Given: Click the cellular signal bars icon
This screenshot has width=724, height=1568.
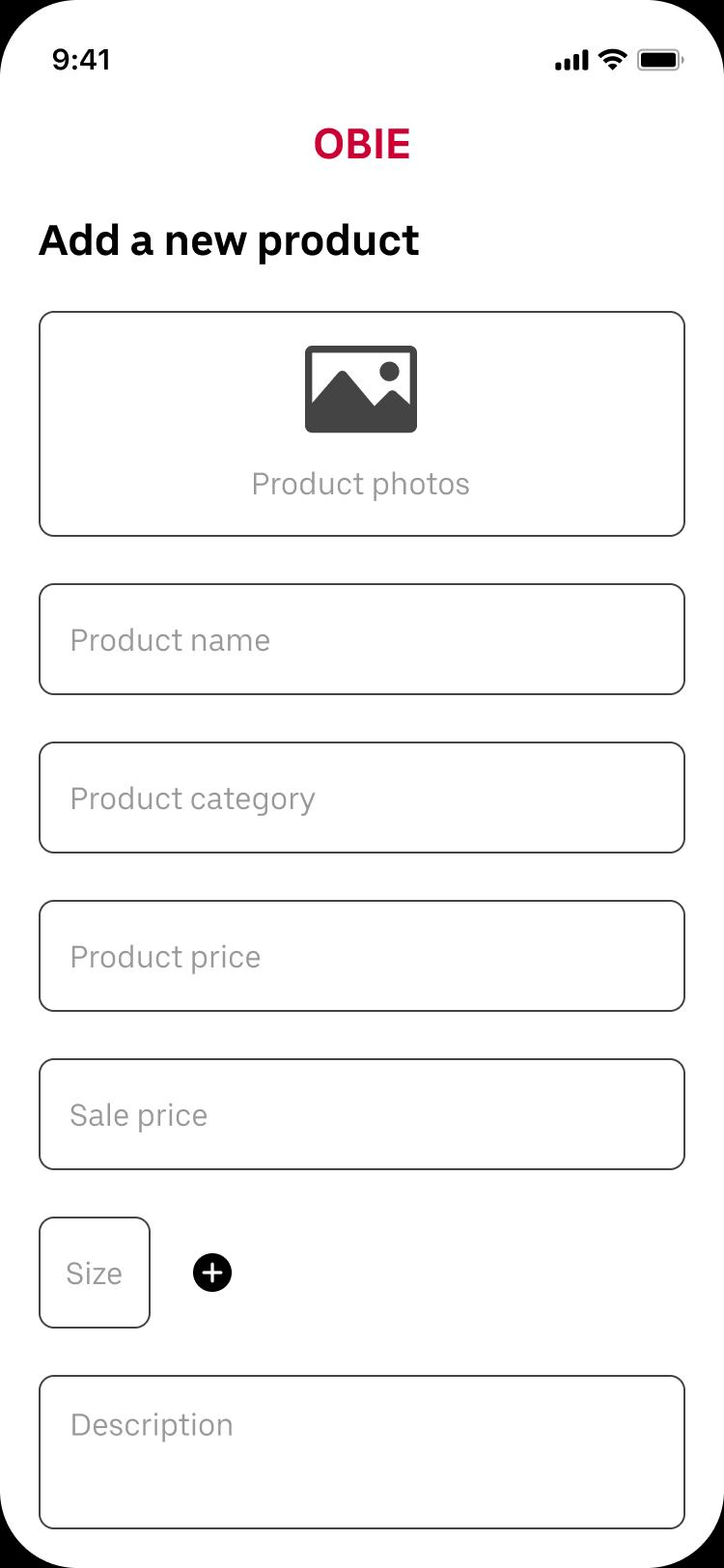Looking at the screenshot, I should pos(571,61).
